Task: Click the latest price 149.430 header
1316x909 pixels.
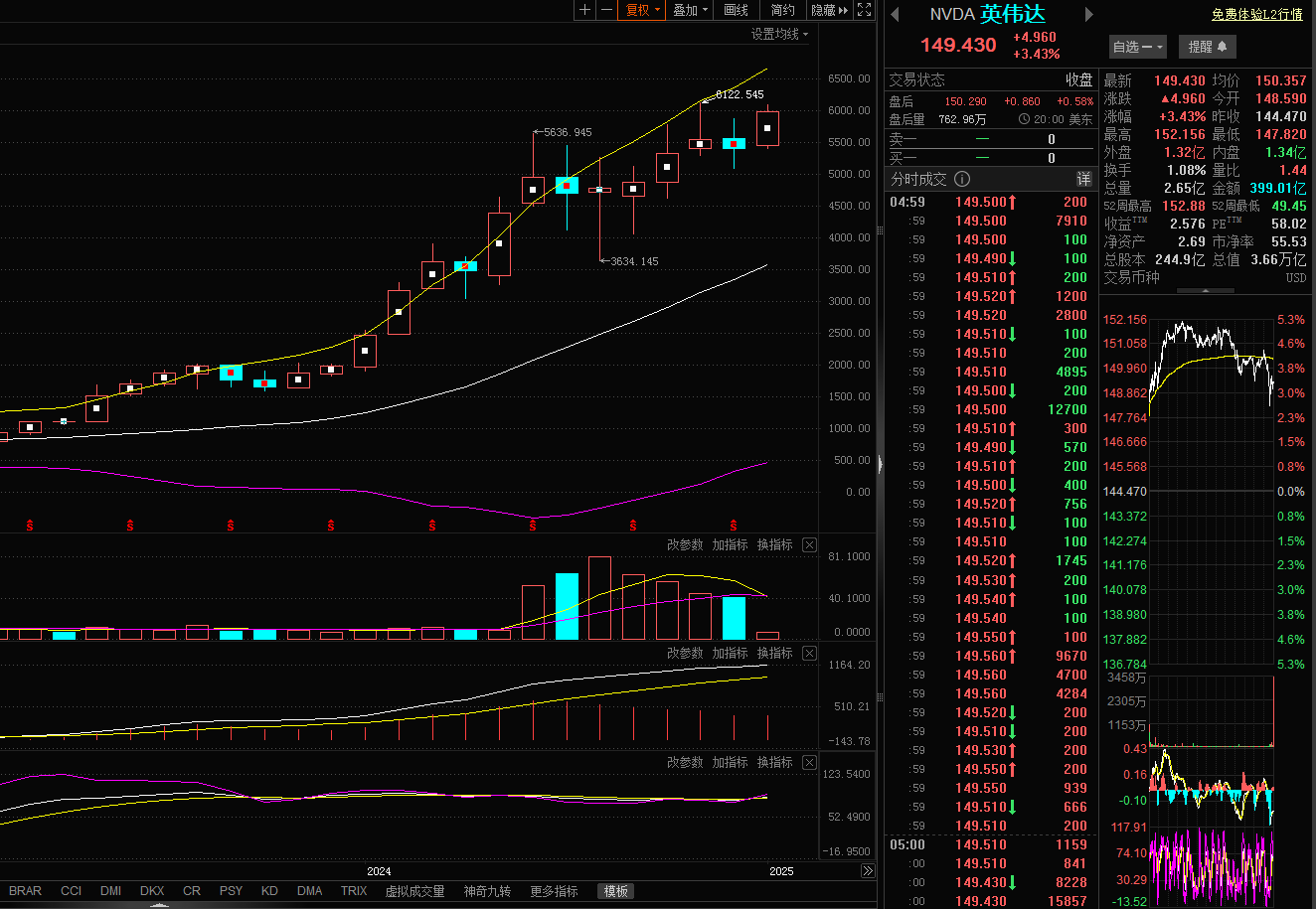Action: [x=958, y=46]
